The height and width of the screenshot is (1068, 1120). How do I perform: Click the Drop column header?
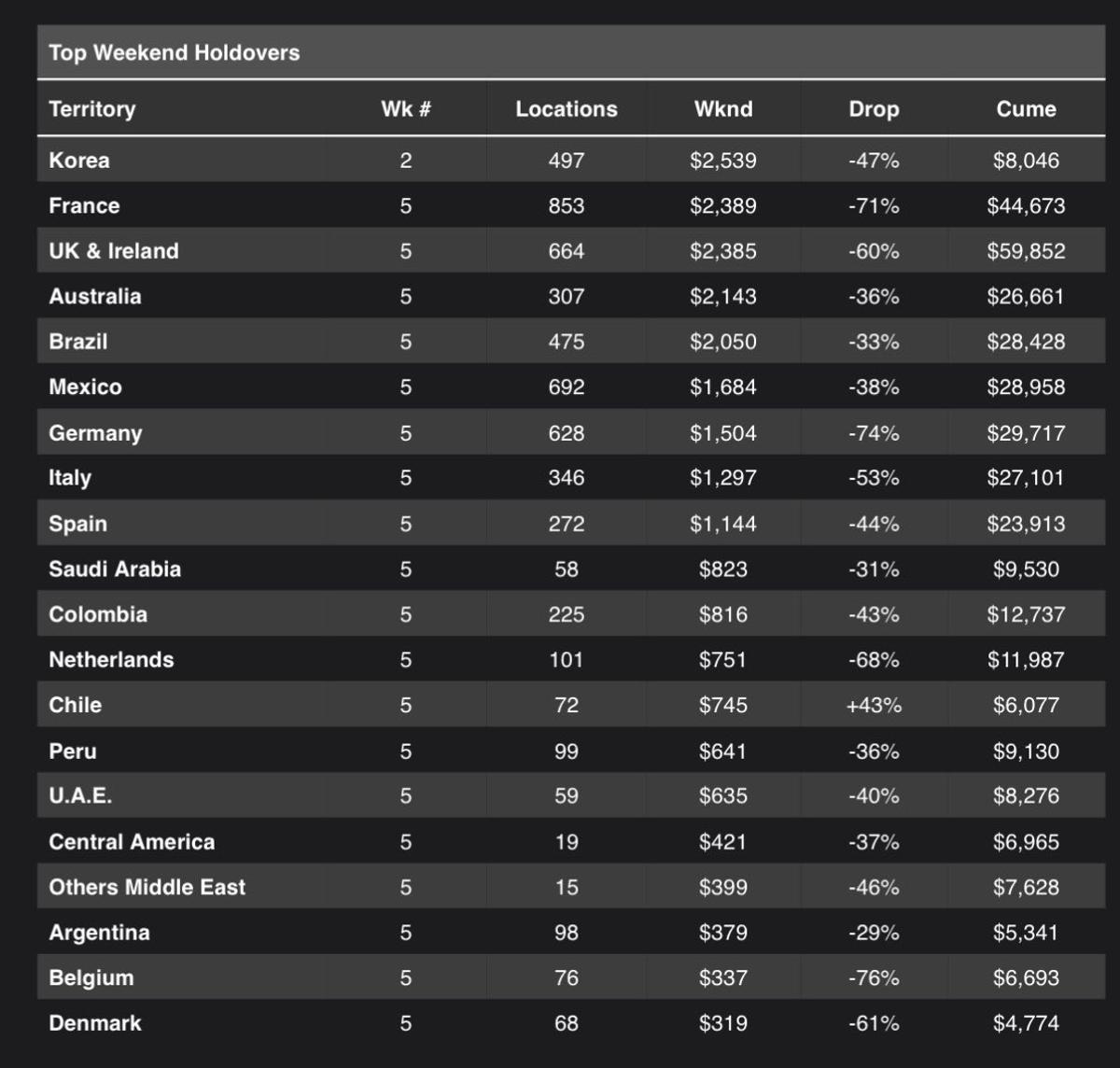click(x=874, y=109)
